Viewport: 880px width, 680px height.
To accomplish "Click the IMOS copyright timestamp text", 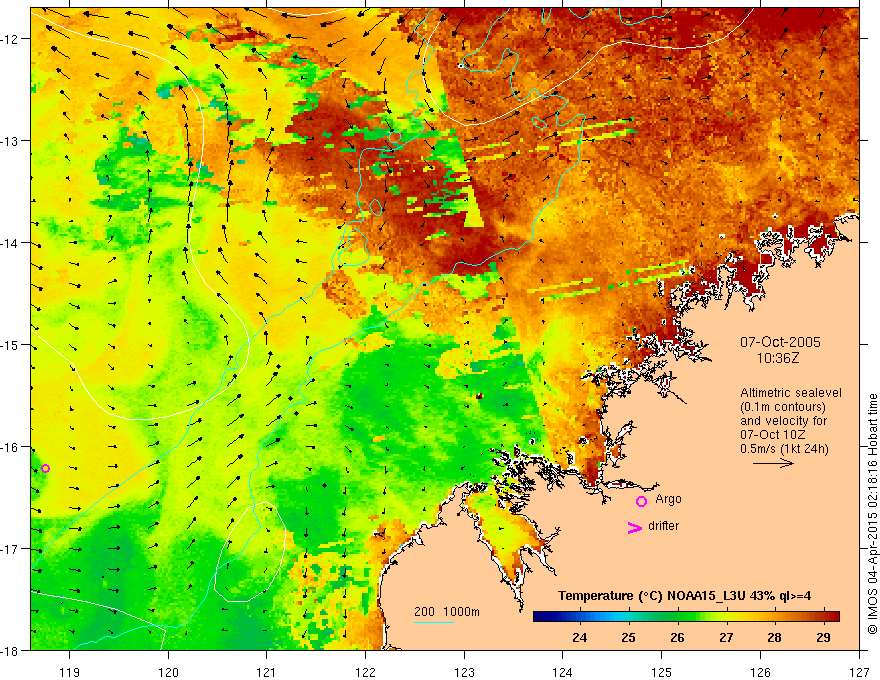I will tap(872, 514).
